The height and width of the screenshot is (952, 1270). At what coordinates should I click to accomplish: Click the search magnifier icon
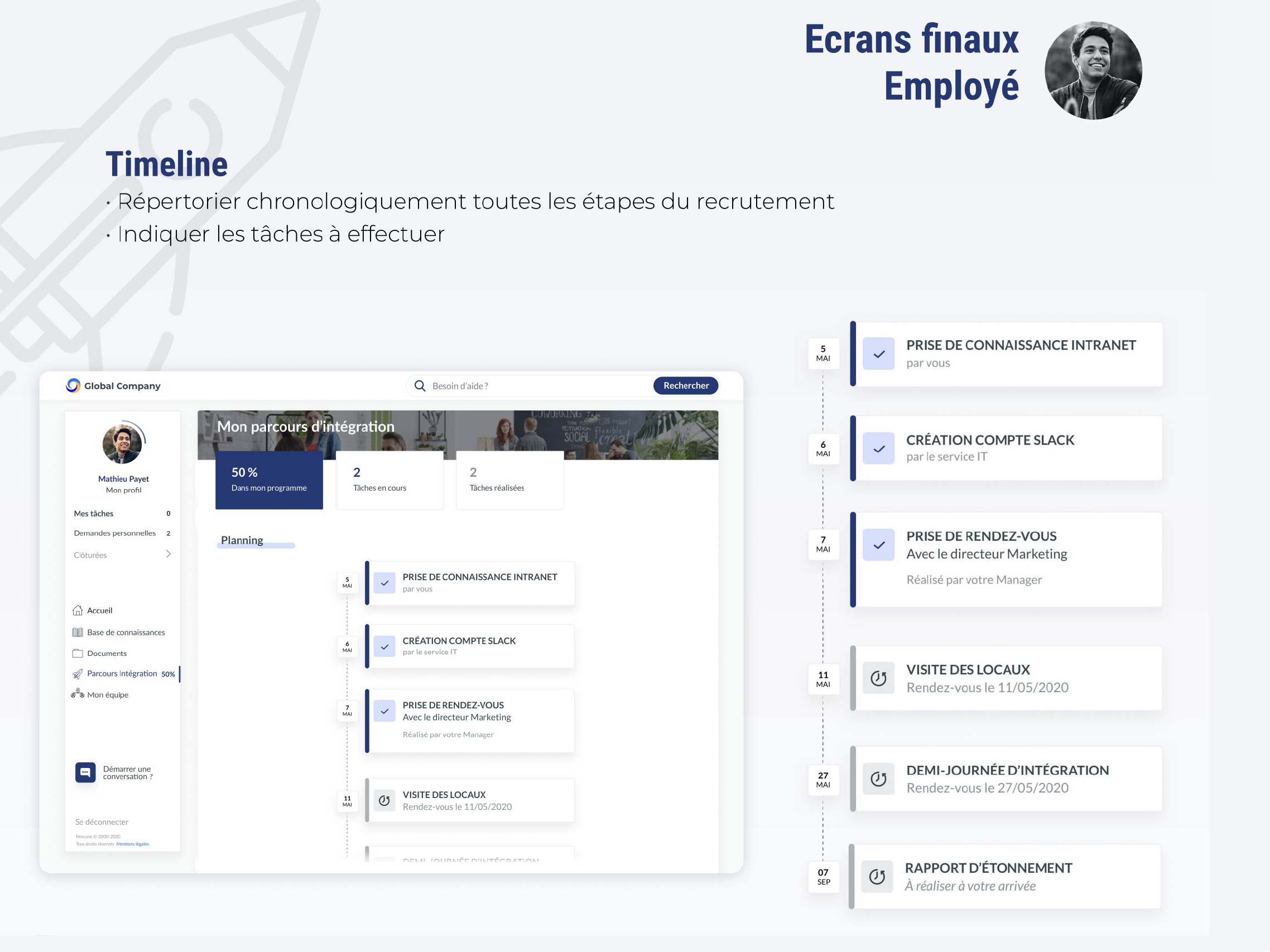click(x=420, y=385)
